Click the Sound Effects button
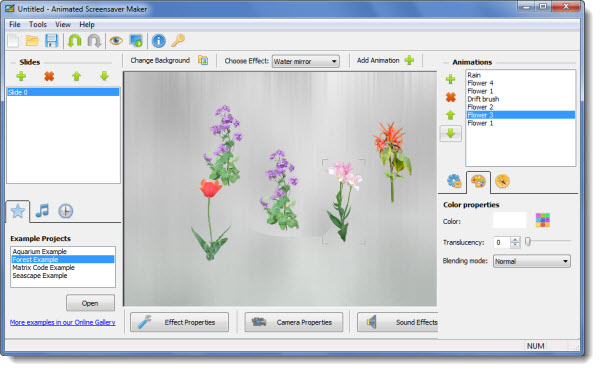The width and height of the screenshot is (600, 371). [x=398, y=322]
